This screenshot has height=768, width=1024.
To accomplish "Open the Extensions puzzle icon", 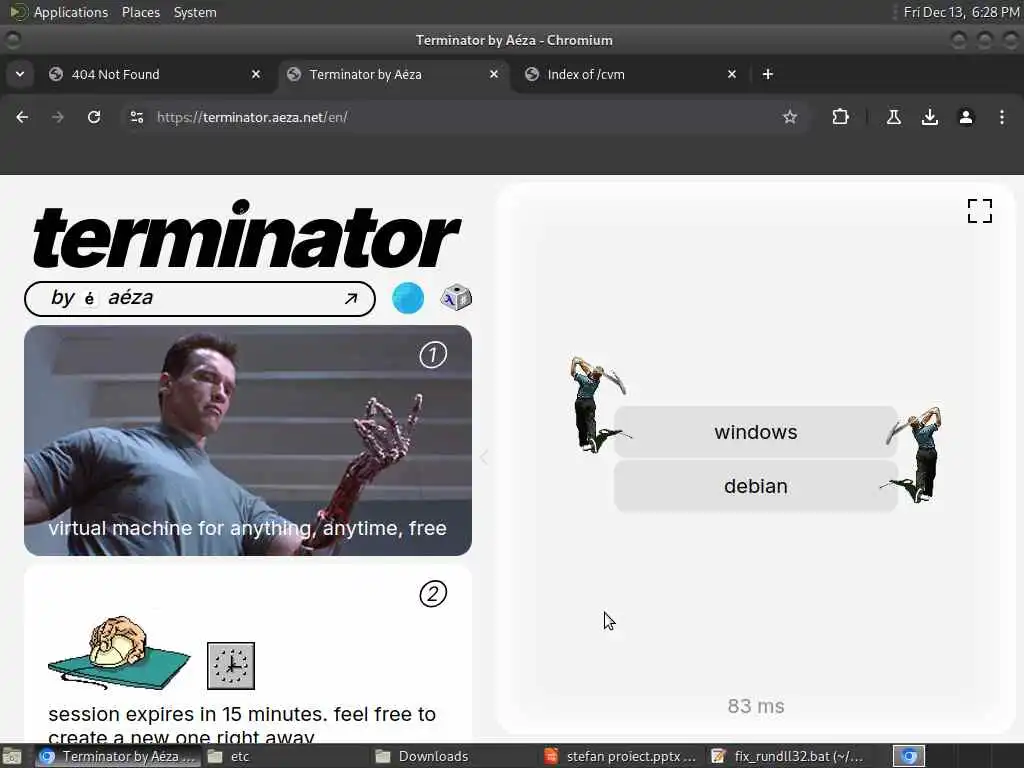I will [840, 117].
